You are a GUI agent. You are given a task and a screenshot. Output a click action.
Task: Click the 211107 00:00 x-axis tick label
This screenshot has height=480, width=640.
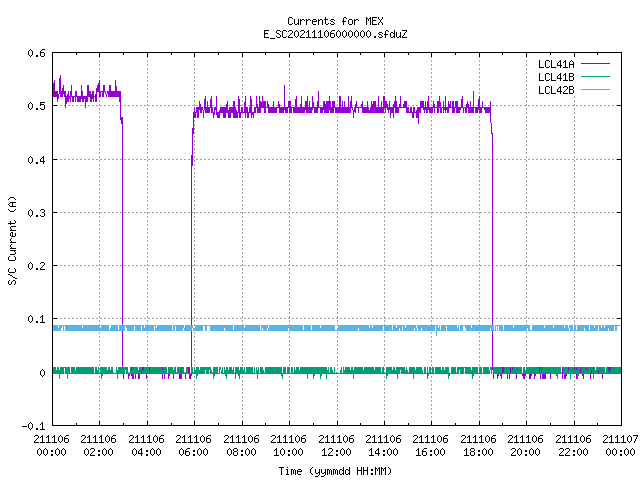click(620, 445)
